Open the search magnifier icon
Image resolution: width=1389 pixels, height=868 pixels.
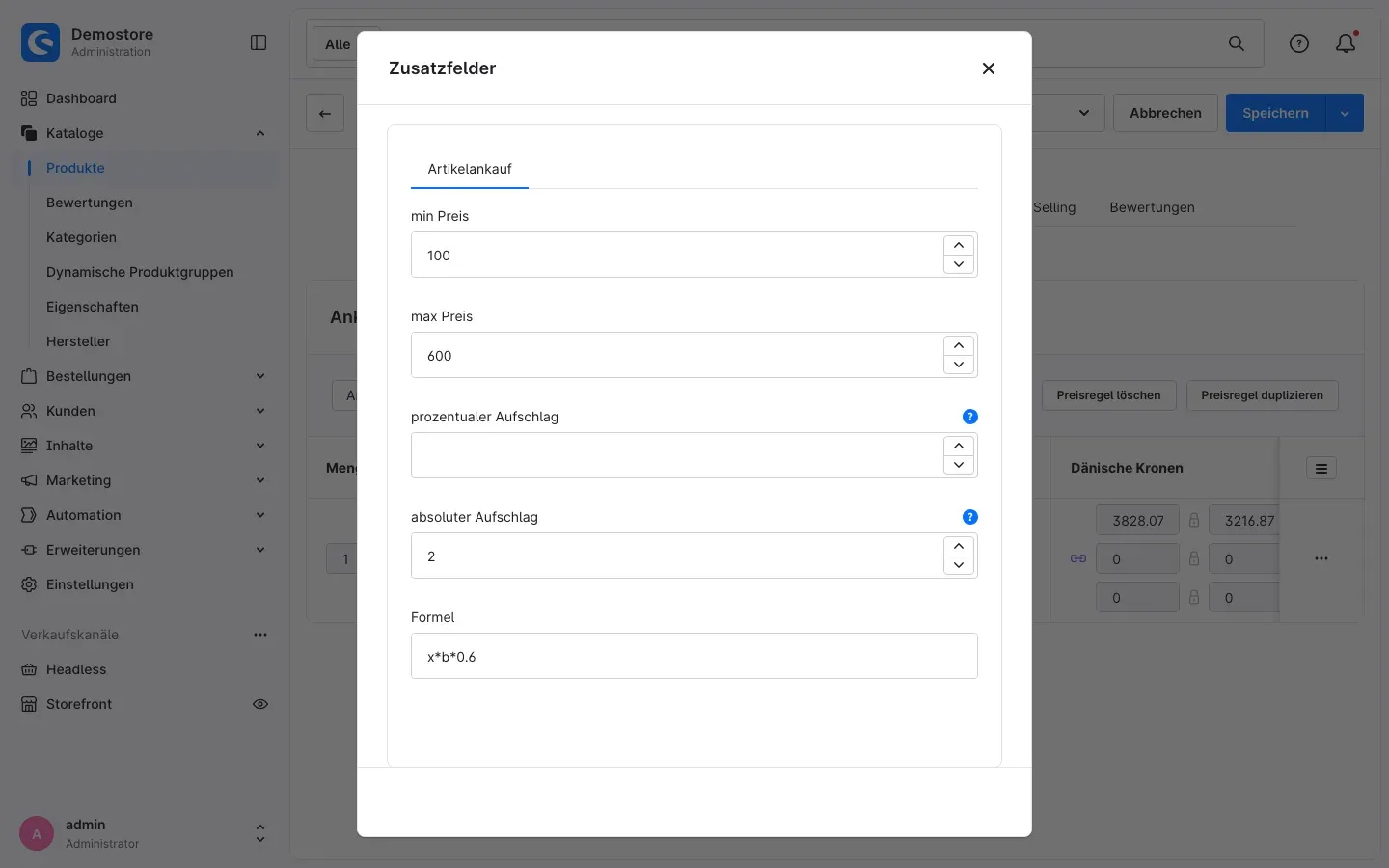coord(1236,43)
